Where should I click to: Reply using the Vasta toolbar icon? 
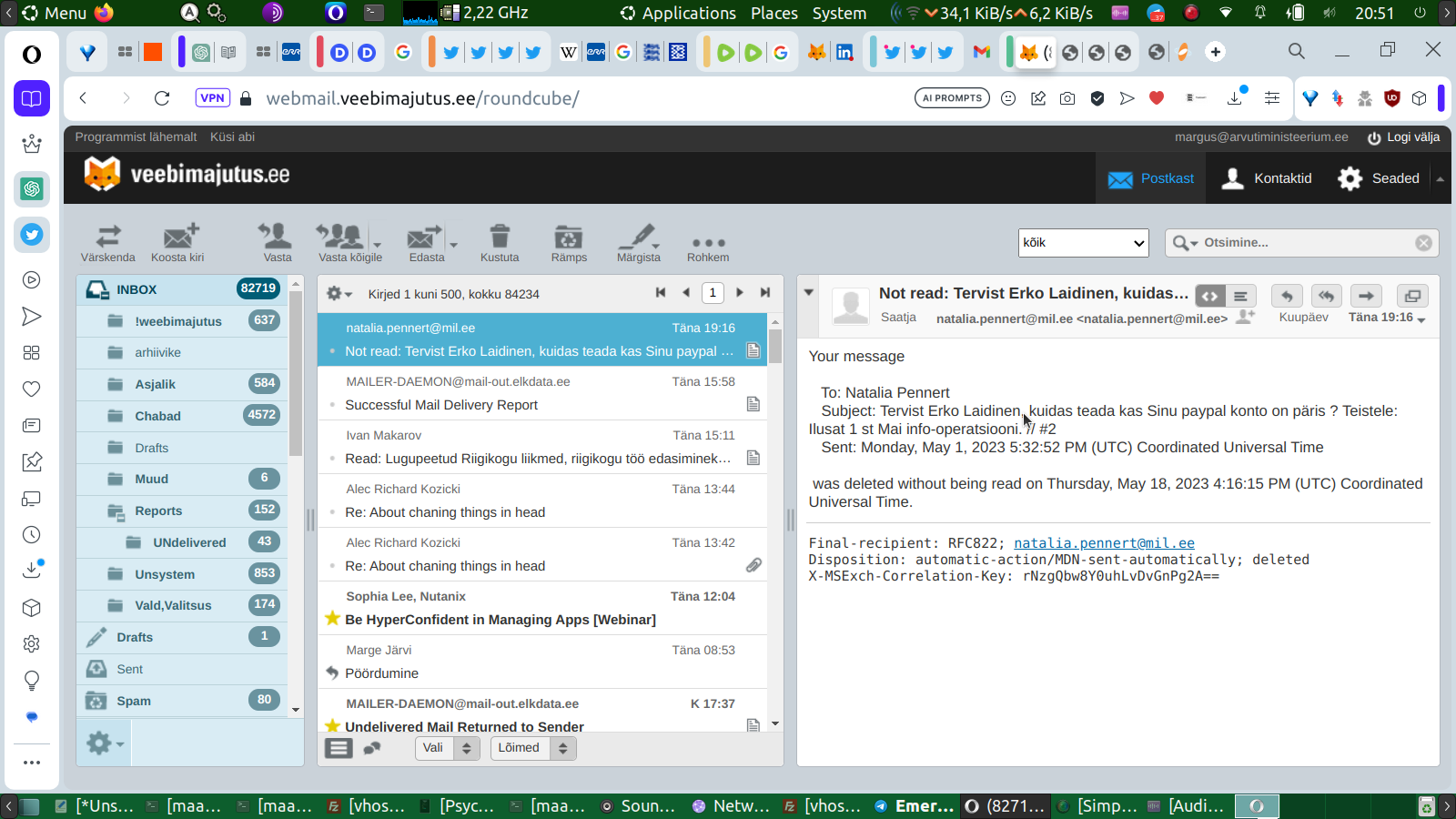[277, 243]
